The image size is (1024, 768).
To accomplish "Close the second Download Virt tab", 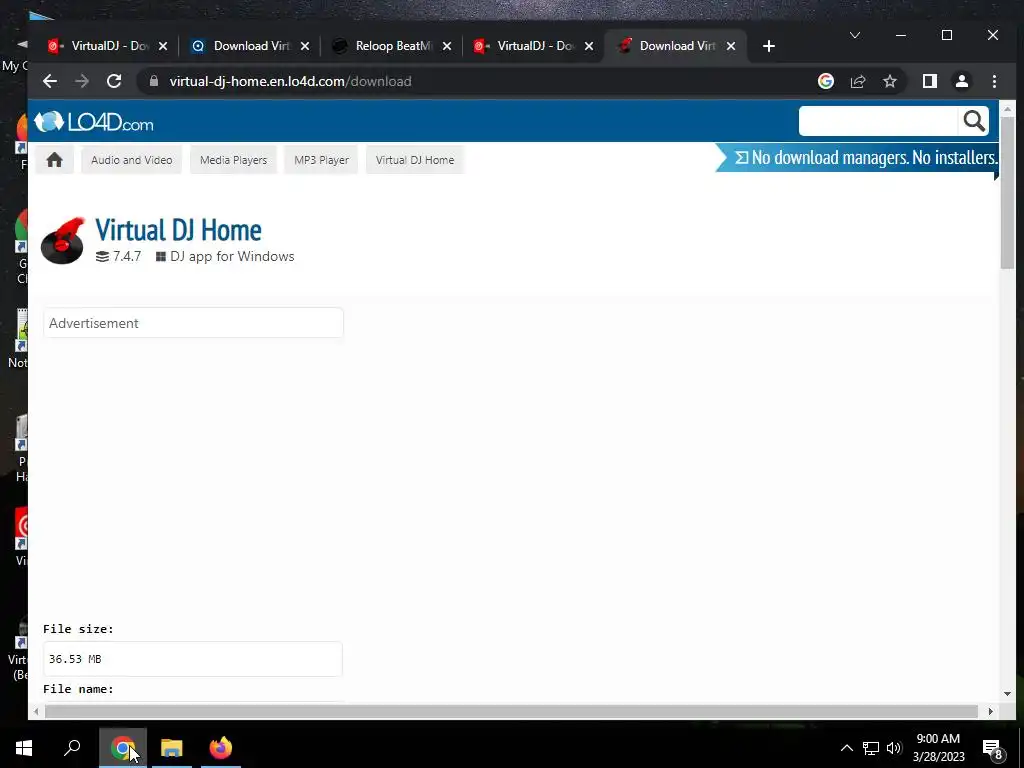I will (305, 46).
